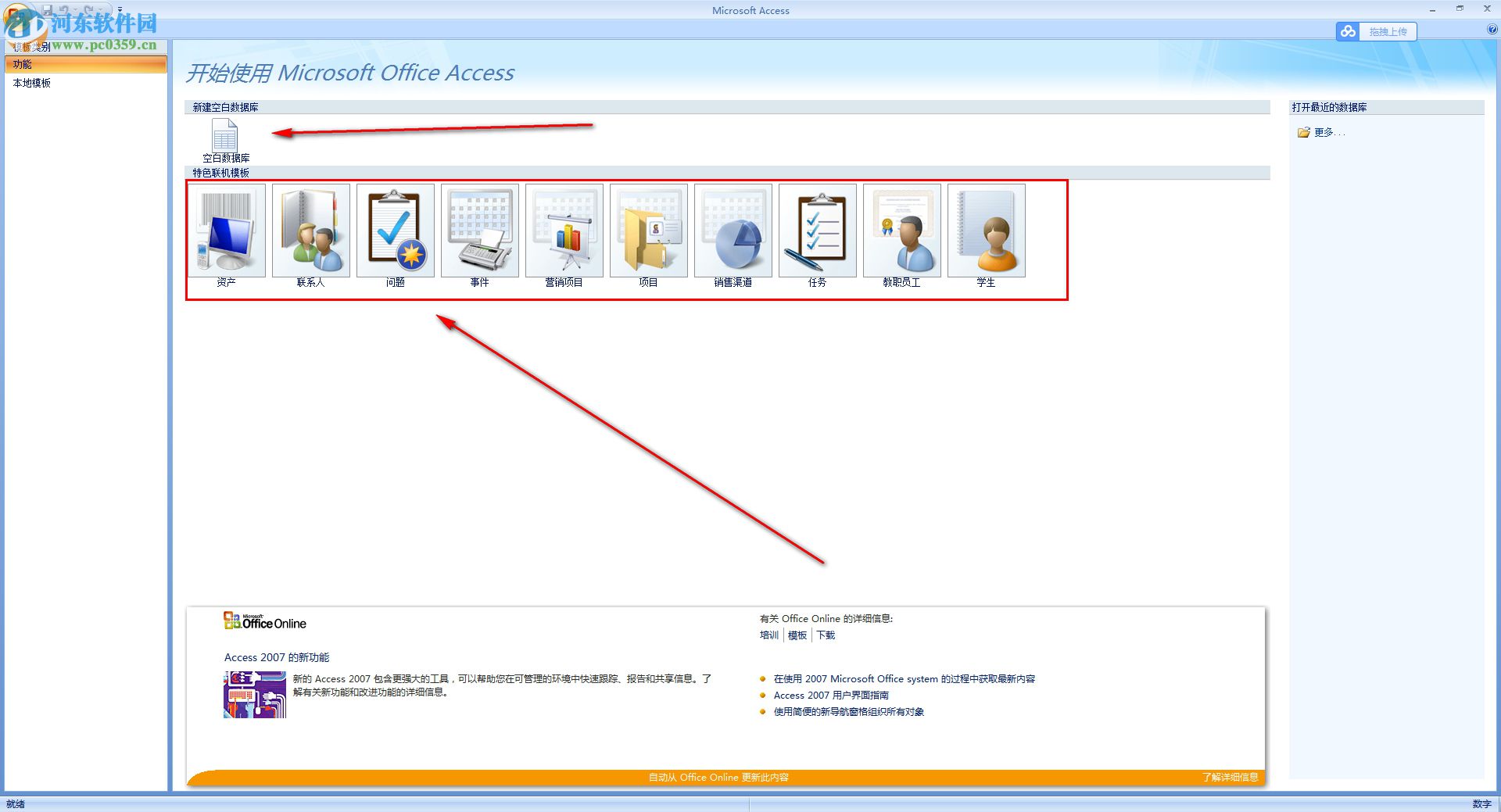1501x812 pixels.
Task: Click the 数字 indicator in the status bar
Action: [x=1481, y=804]
